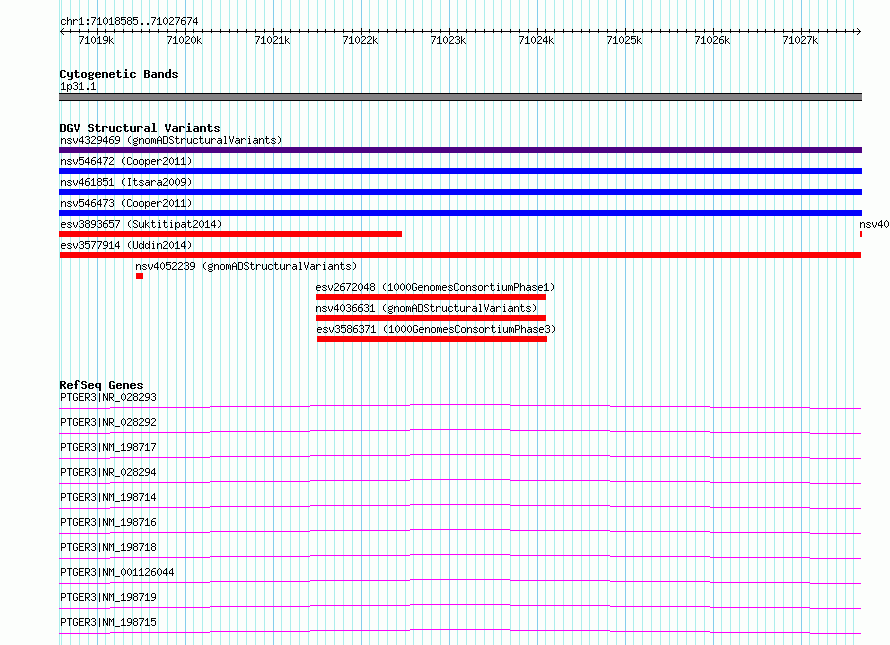This screenshot has width=890, height=645.
Task: Click the 71026k ruler tick label
Action: [712, 40]
